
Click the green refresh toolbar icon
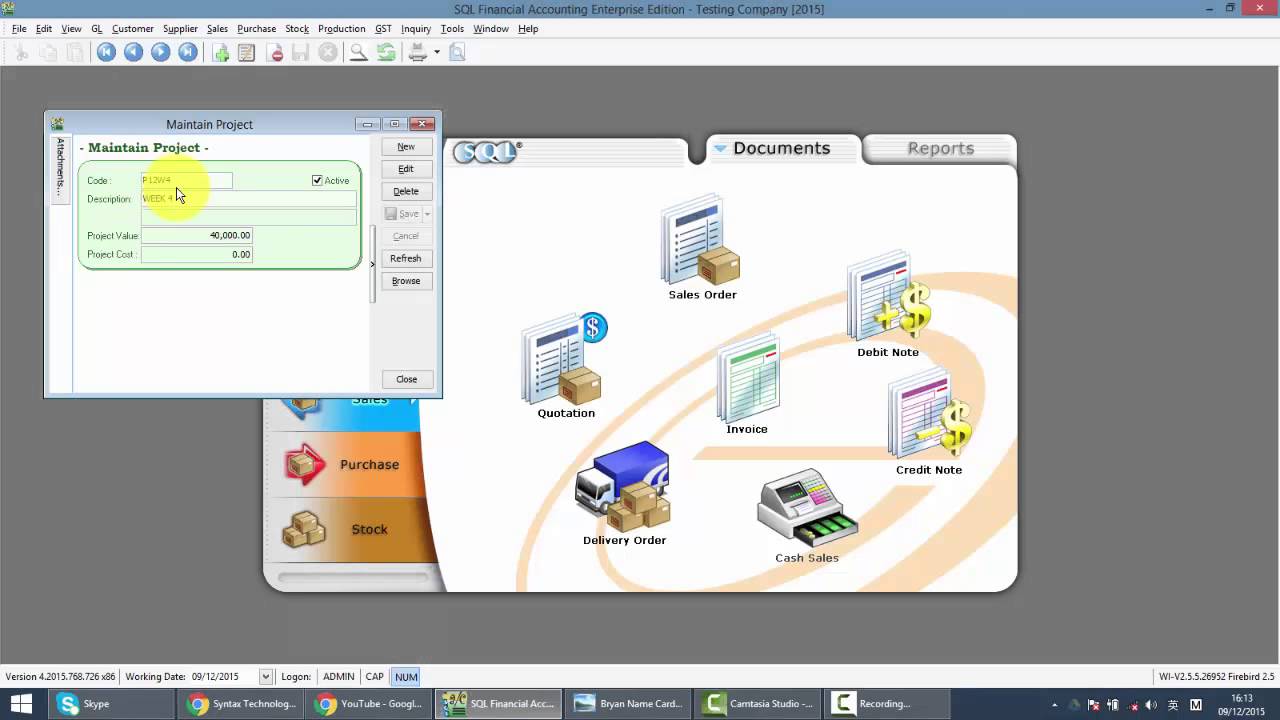pos(386,53)
